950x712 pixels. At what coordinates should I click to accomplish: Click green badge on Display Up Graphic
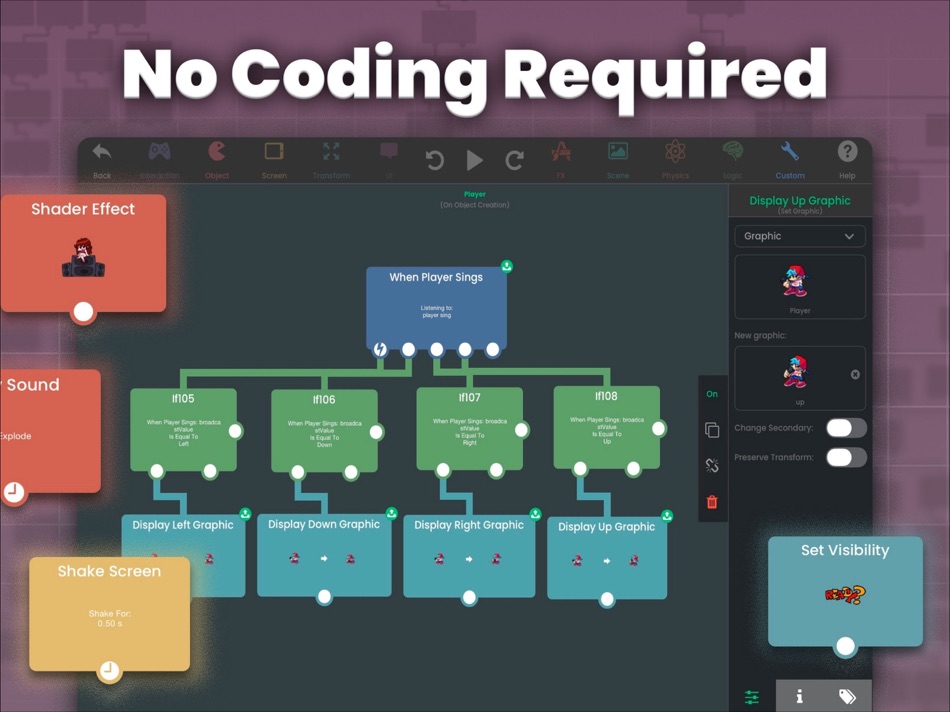coord(666,516)
